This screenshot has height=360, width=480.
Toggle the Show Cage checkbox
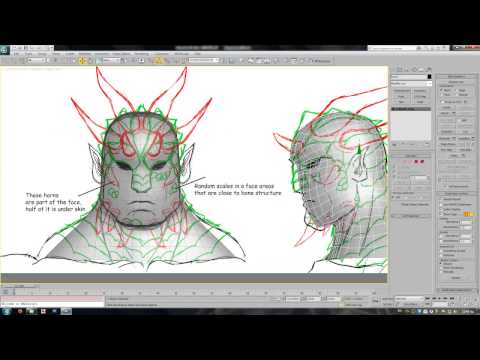[x=441, y=214]
